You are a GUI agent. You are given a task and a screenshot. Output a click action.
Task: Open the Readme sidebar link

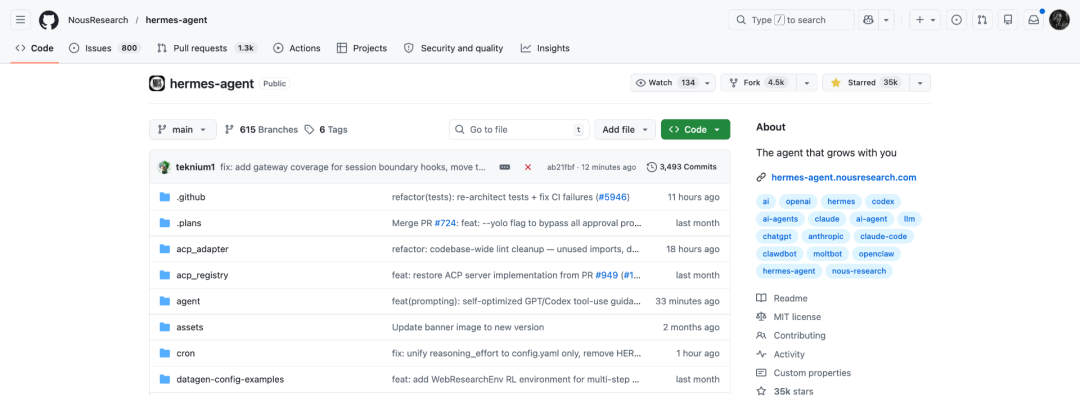point(790,298)
